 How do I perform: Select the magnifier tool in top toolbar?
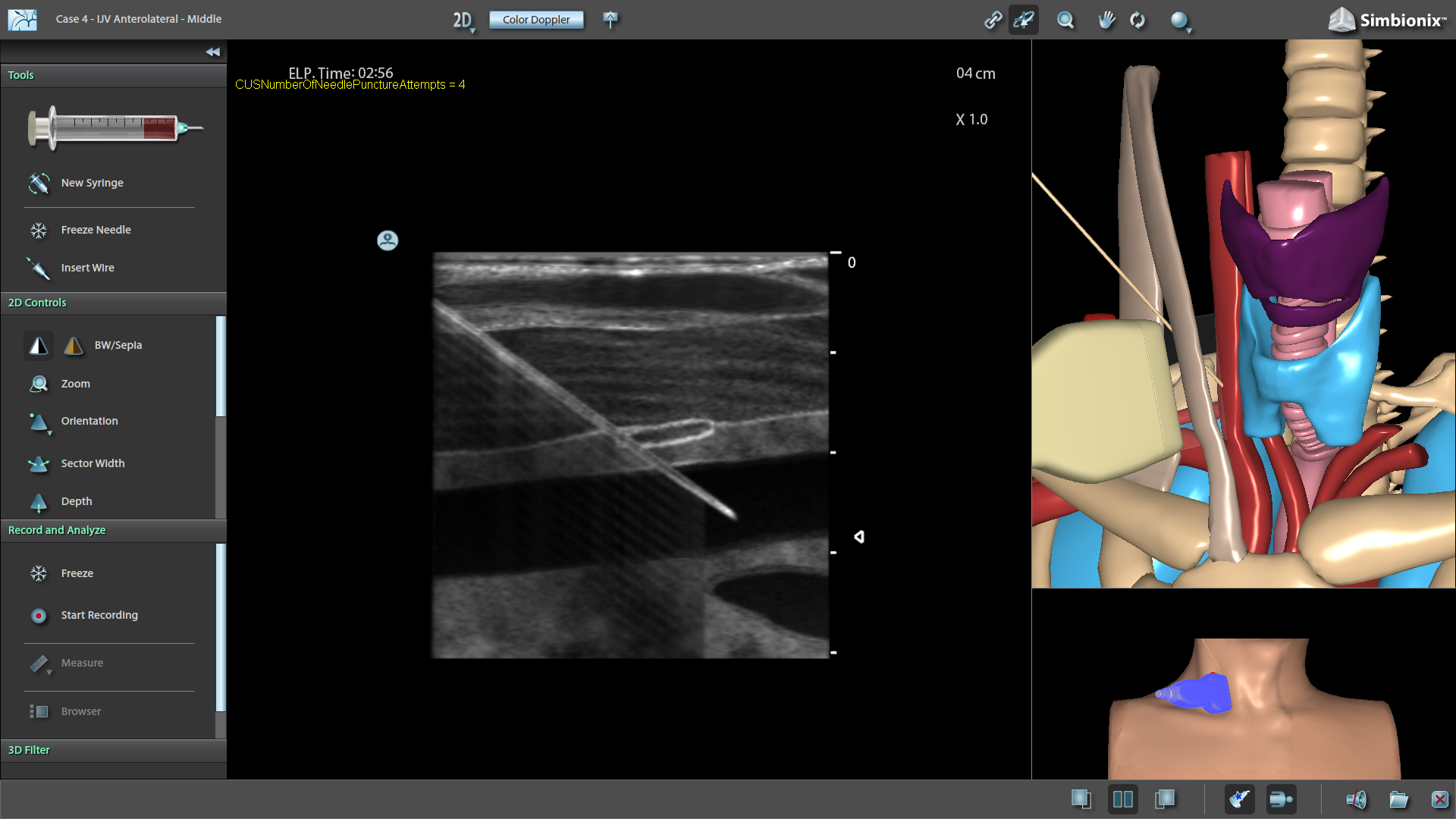point(1065,20)
